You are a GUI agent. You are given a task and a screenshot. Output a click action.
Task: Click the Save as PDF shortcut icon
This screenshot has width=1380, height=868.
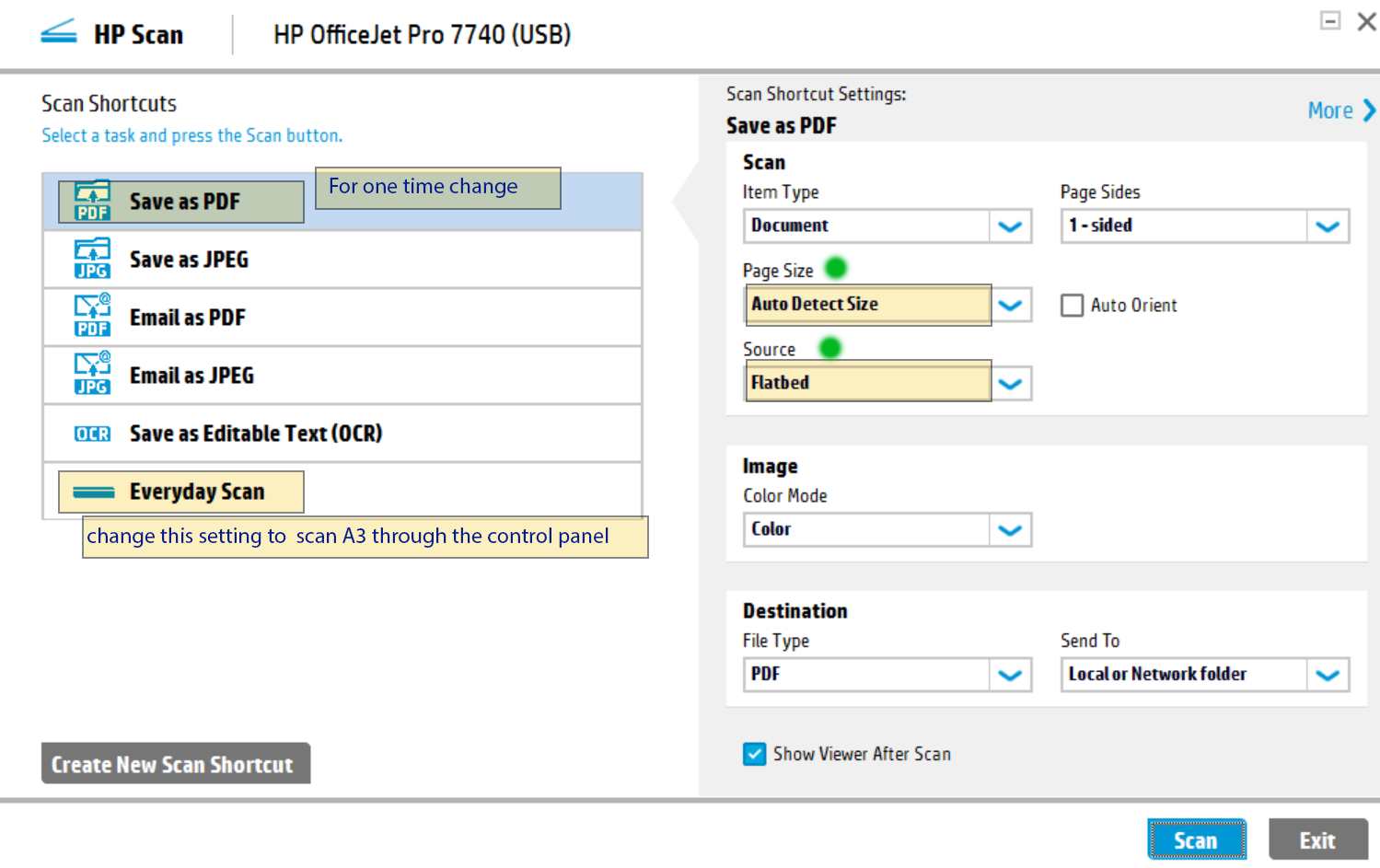92,201
